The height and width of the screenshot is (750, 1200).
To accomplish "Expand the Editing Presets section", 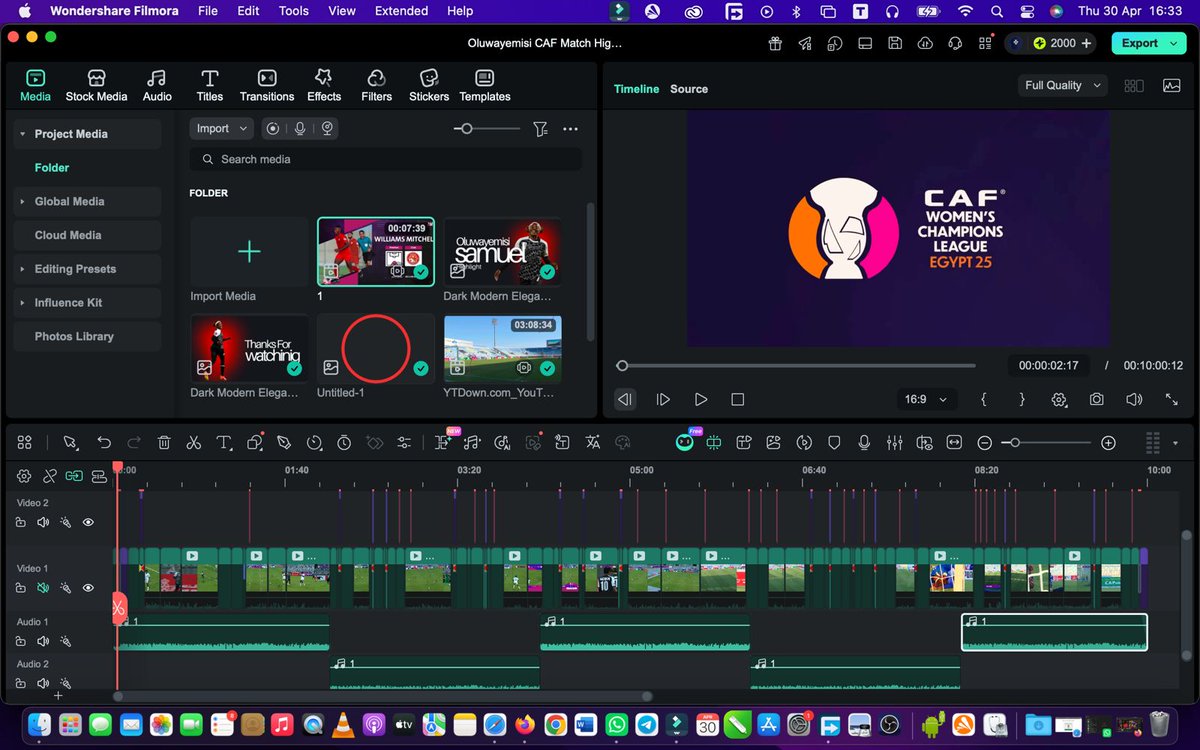I will [x=23, y=269].
